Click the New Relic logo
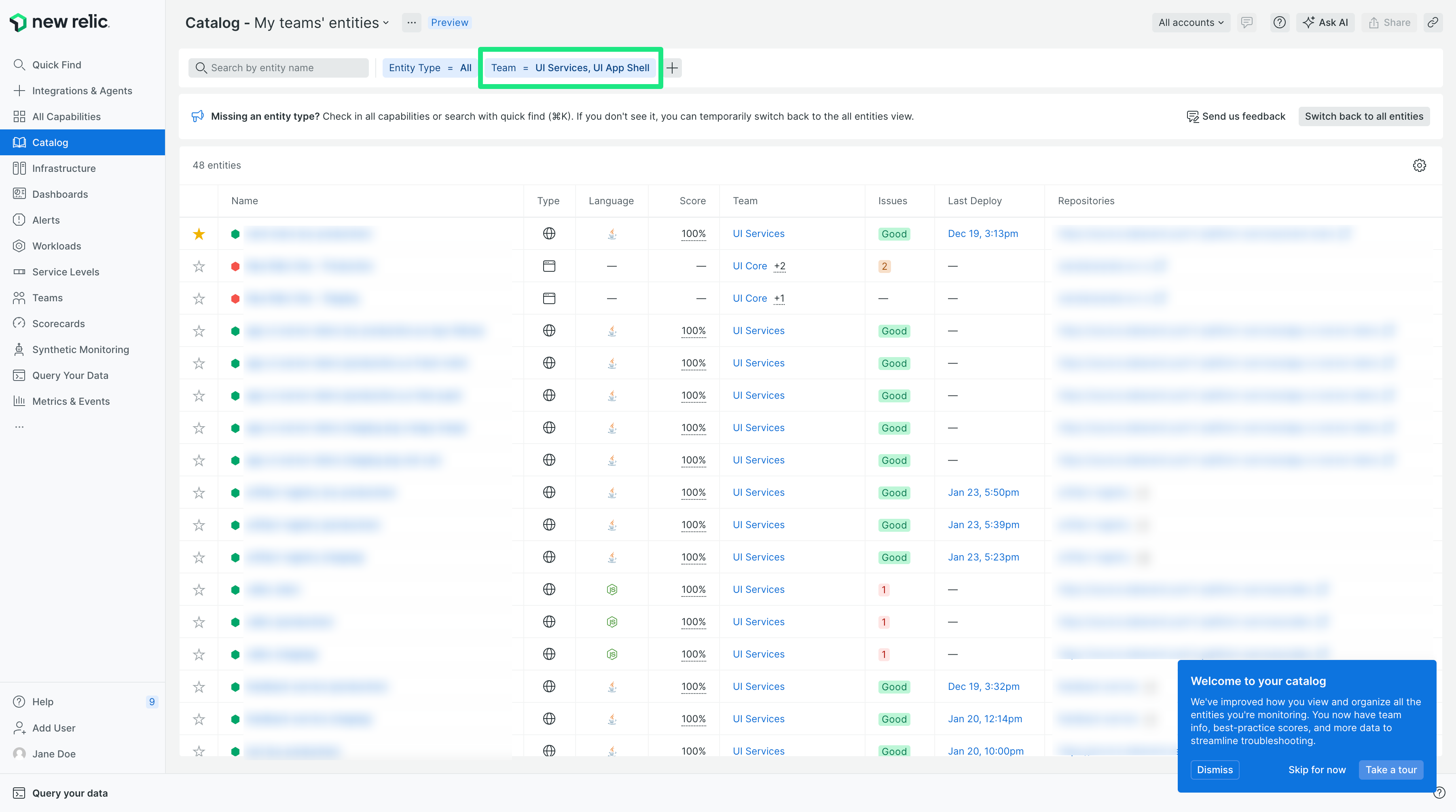 (59, 22)
